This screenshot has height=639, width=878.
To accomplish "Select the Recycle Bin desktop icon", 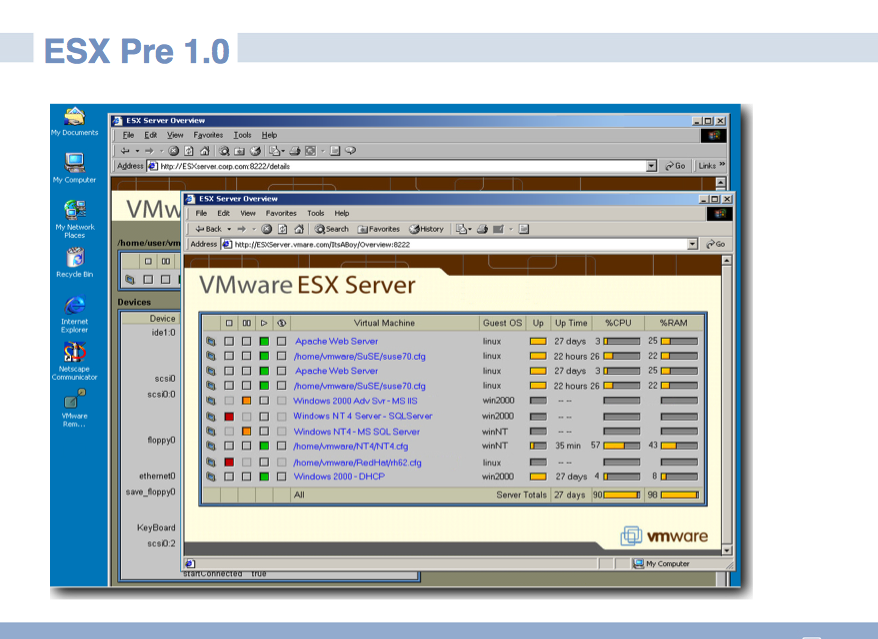I will 74,263.
